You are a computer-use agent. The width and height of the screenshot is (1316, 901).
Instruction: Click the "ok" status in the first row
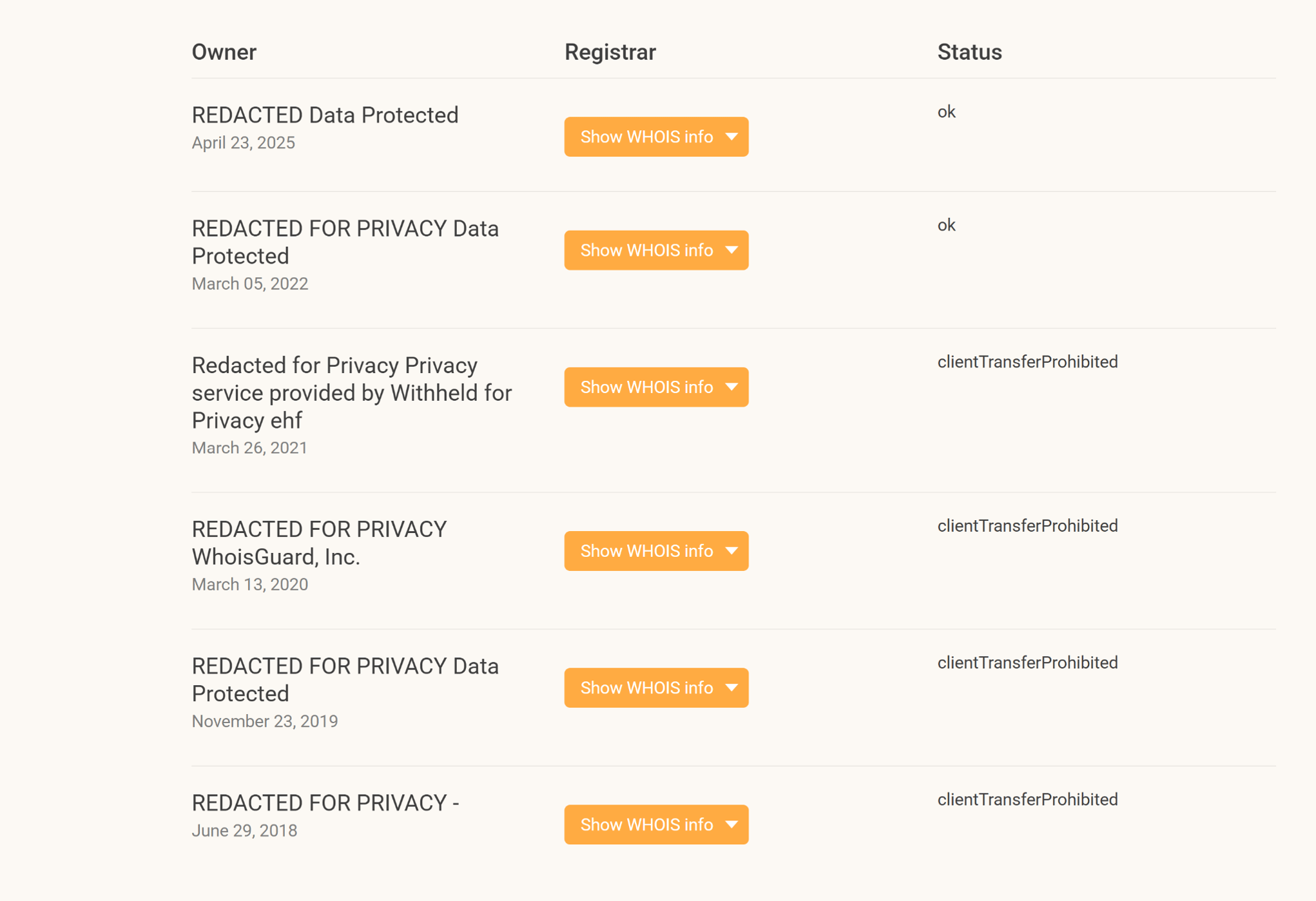click(x=946, y=112)
